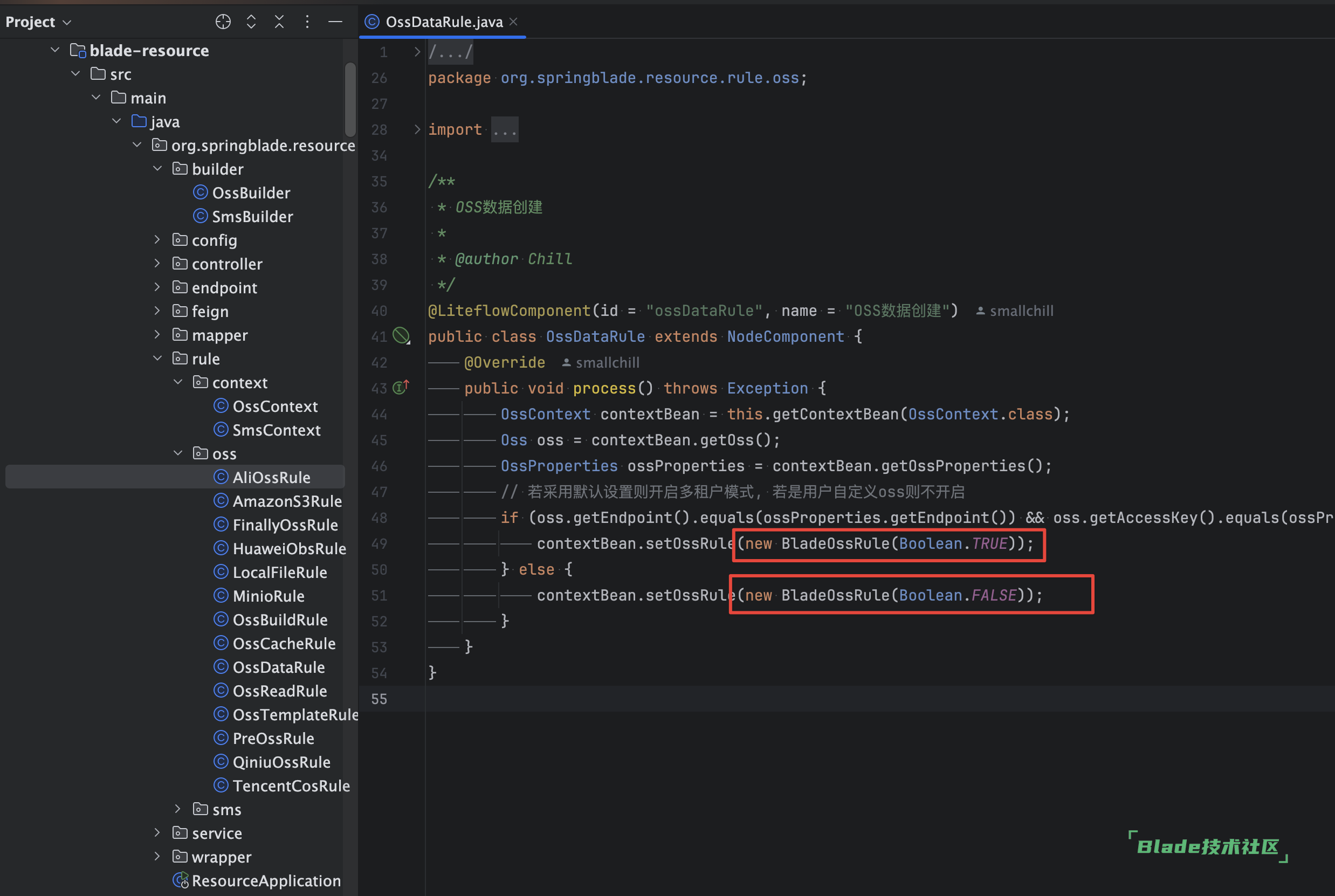
Task: Collapse the blade-resource module node
Action: tap(55, 50)
